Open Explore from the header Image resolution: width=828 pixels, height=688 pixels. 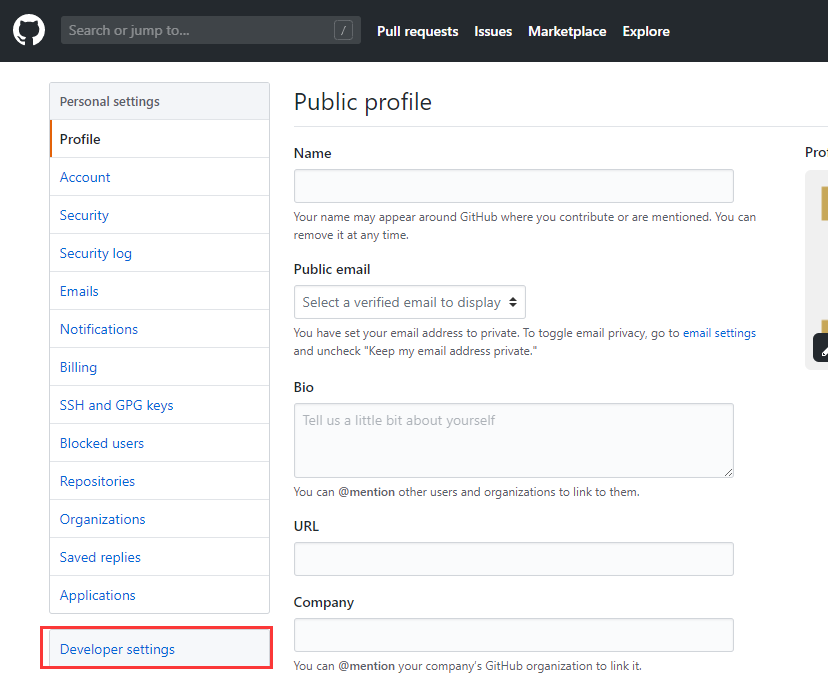pos(646,31)
